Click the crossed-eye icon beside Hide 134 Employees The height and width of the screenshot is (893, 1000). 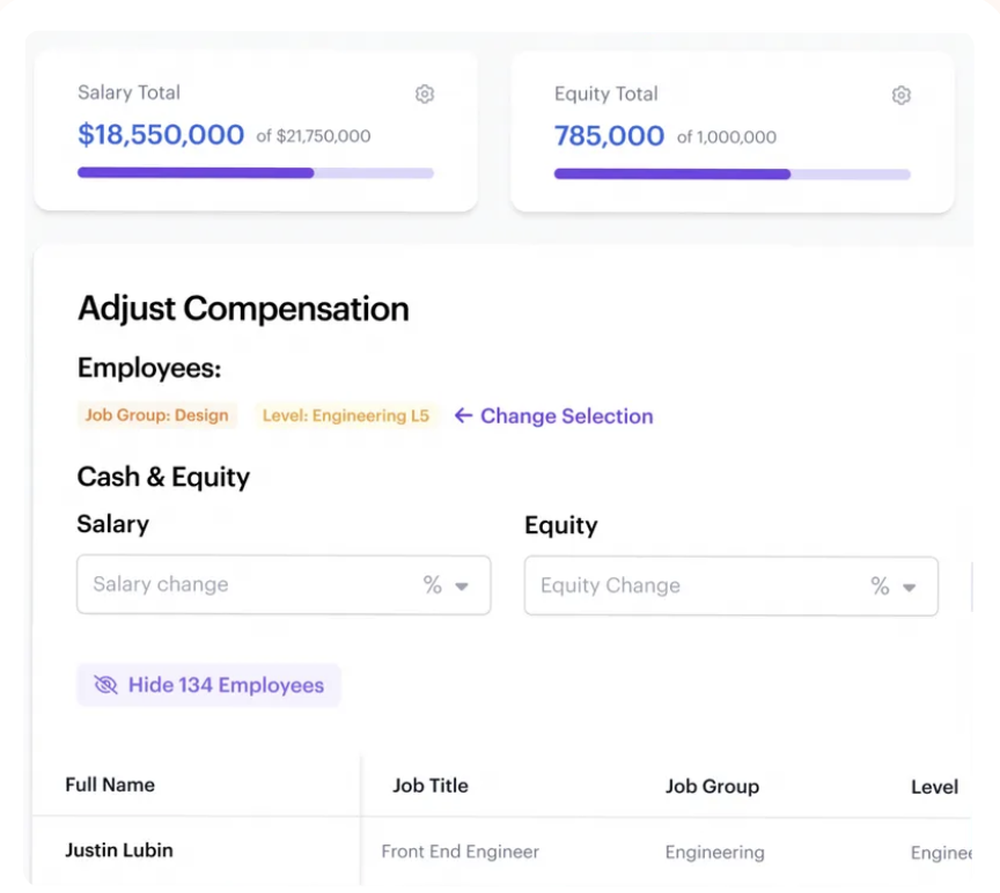coord(106,685)
